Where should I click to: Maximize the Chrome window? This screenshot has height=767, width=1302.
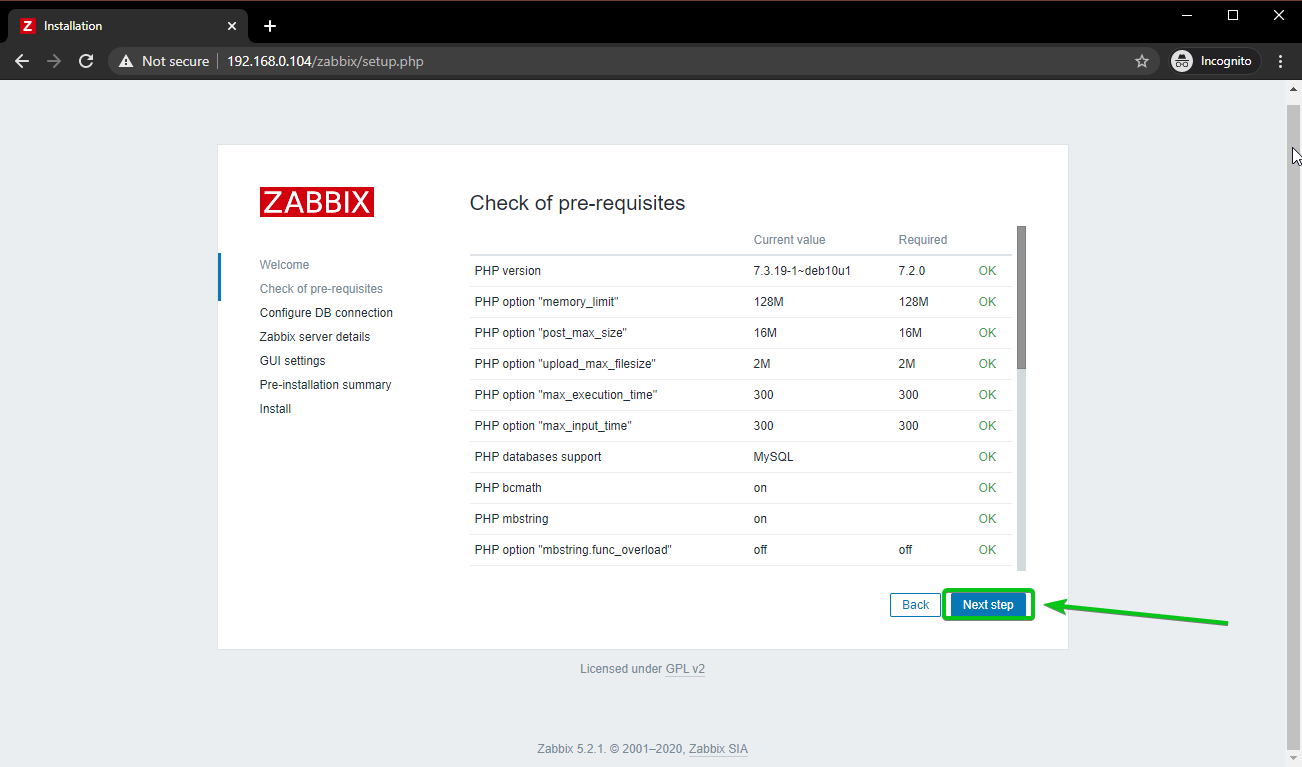(1233, 15)
